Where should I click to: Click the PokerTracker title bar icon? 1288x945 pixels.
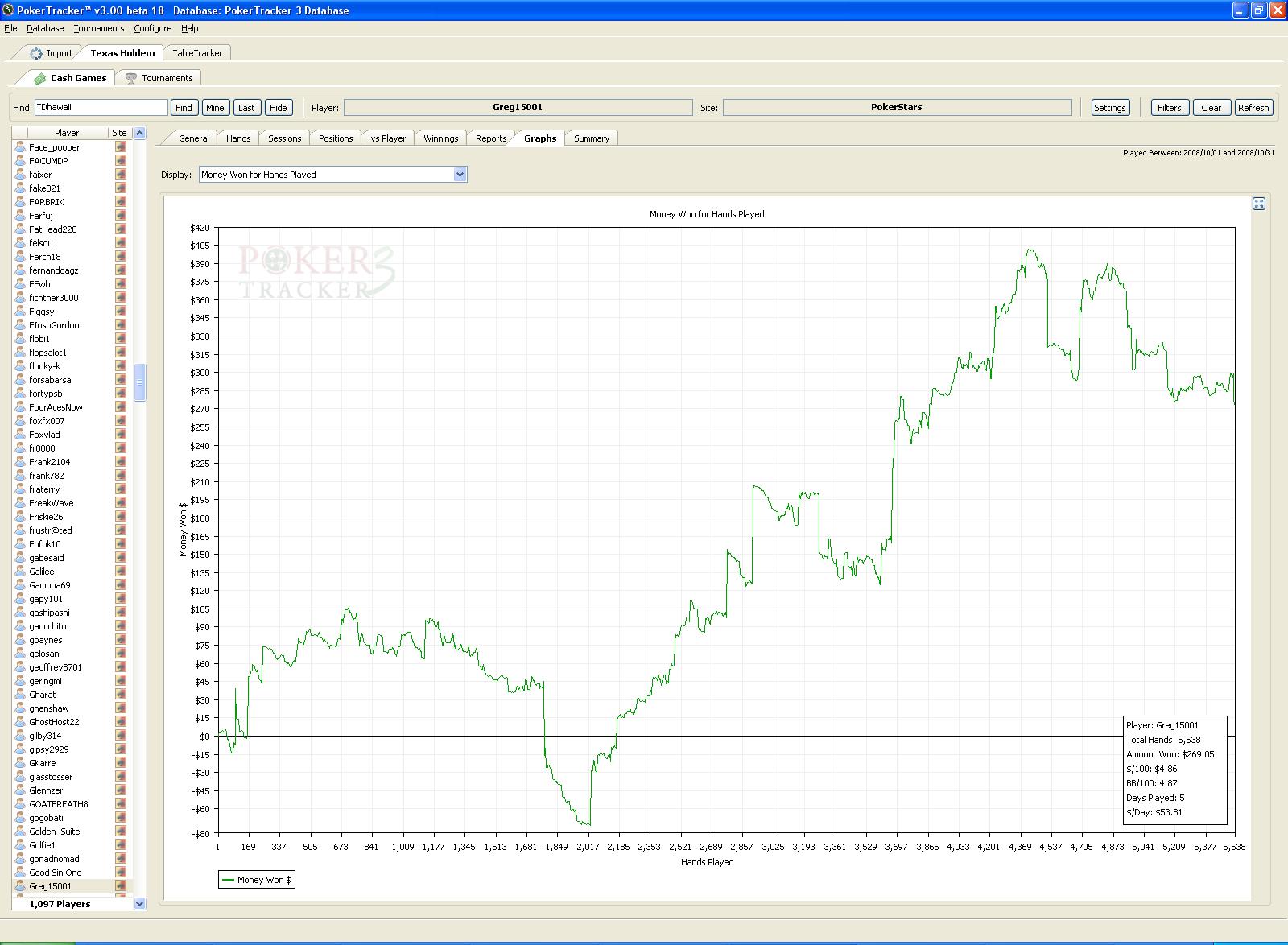click(x=8, y=10)
